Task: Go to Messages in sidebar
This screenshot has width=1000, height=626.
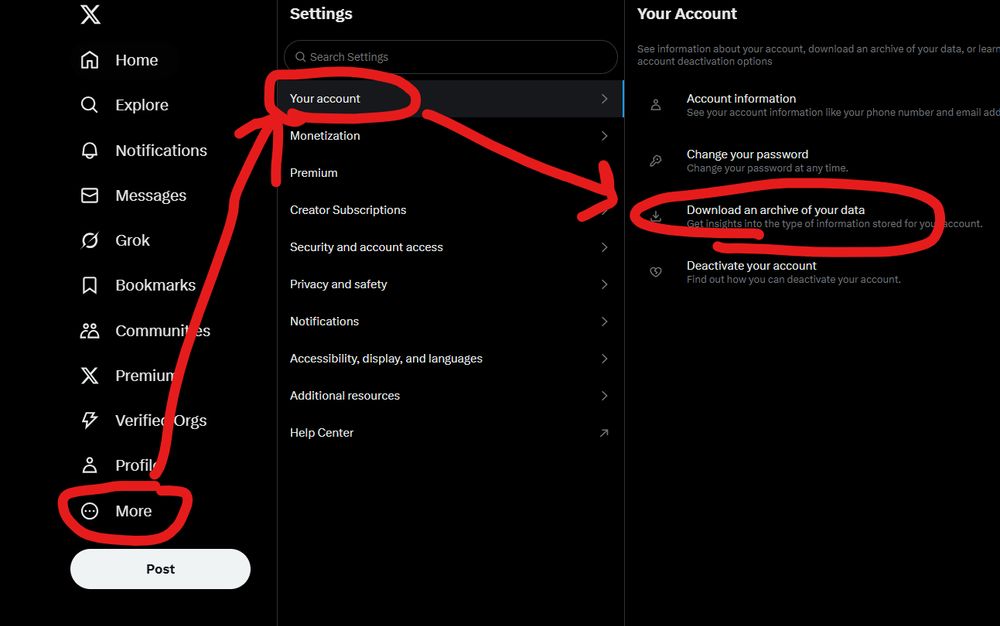Action: 151,195
